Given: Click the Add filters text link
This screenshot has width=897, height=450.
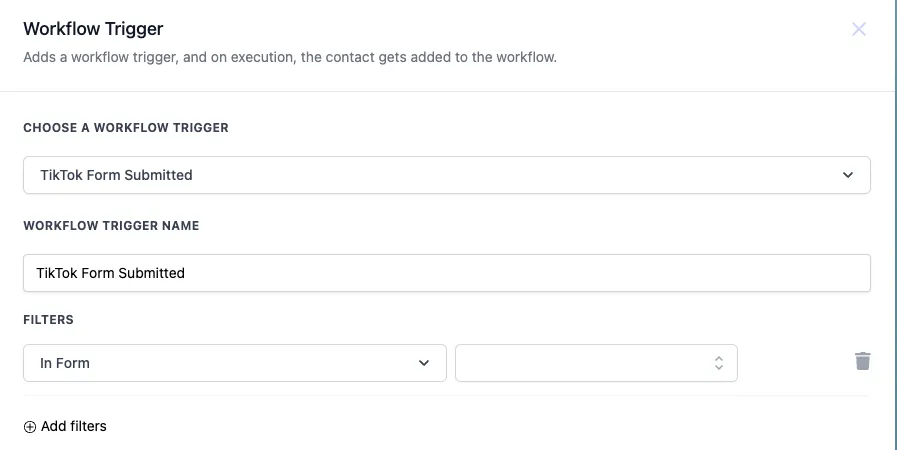Looking at the screenshot, I should [x=74, y=427].
